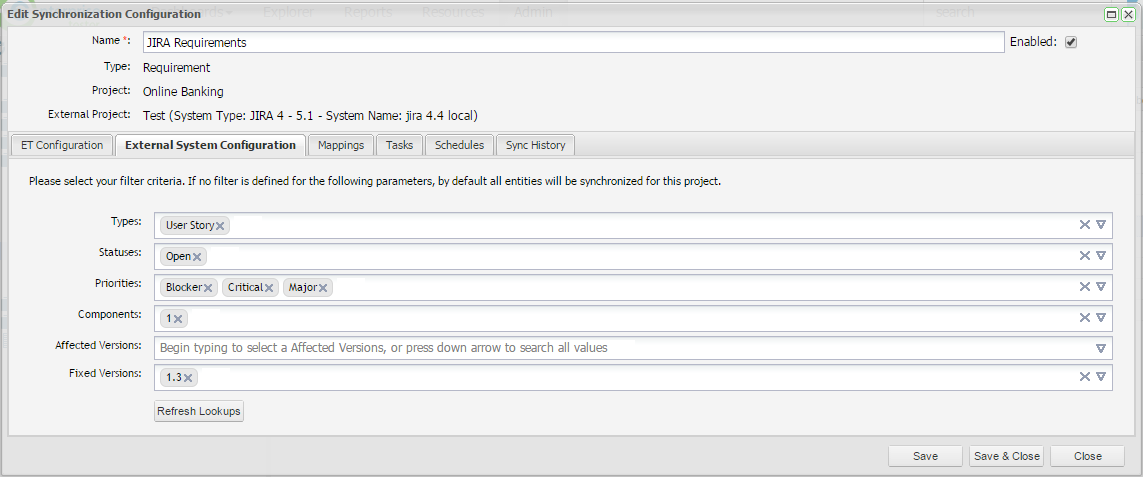
Task: Remove the Major priority tag
Action: pos(324,288)
